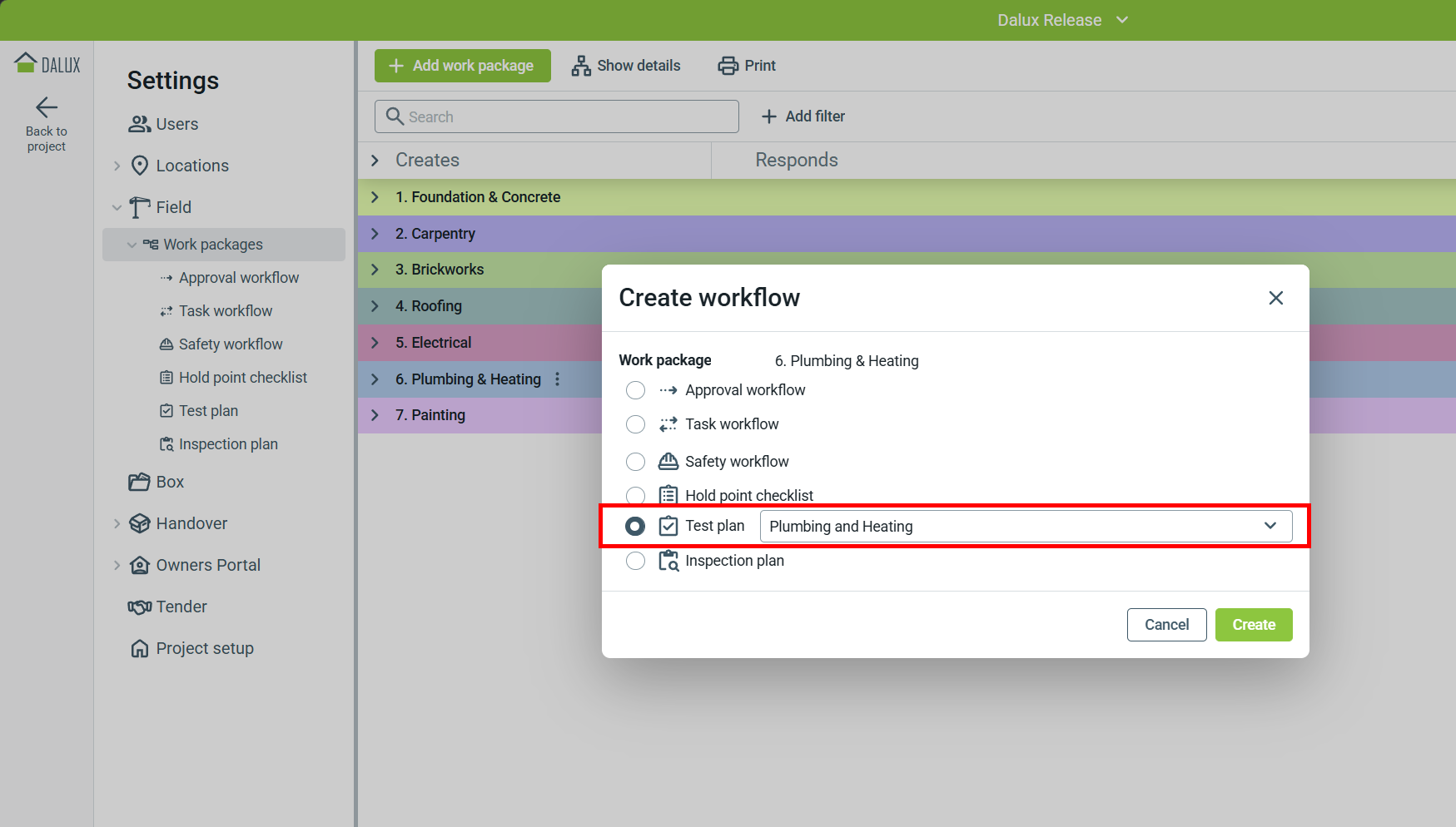Click the Project setup house icon
The height and width of the screenshot is (827, 1456).
139,649
